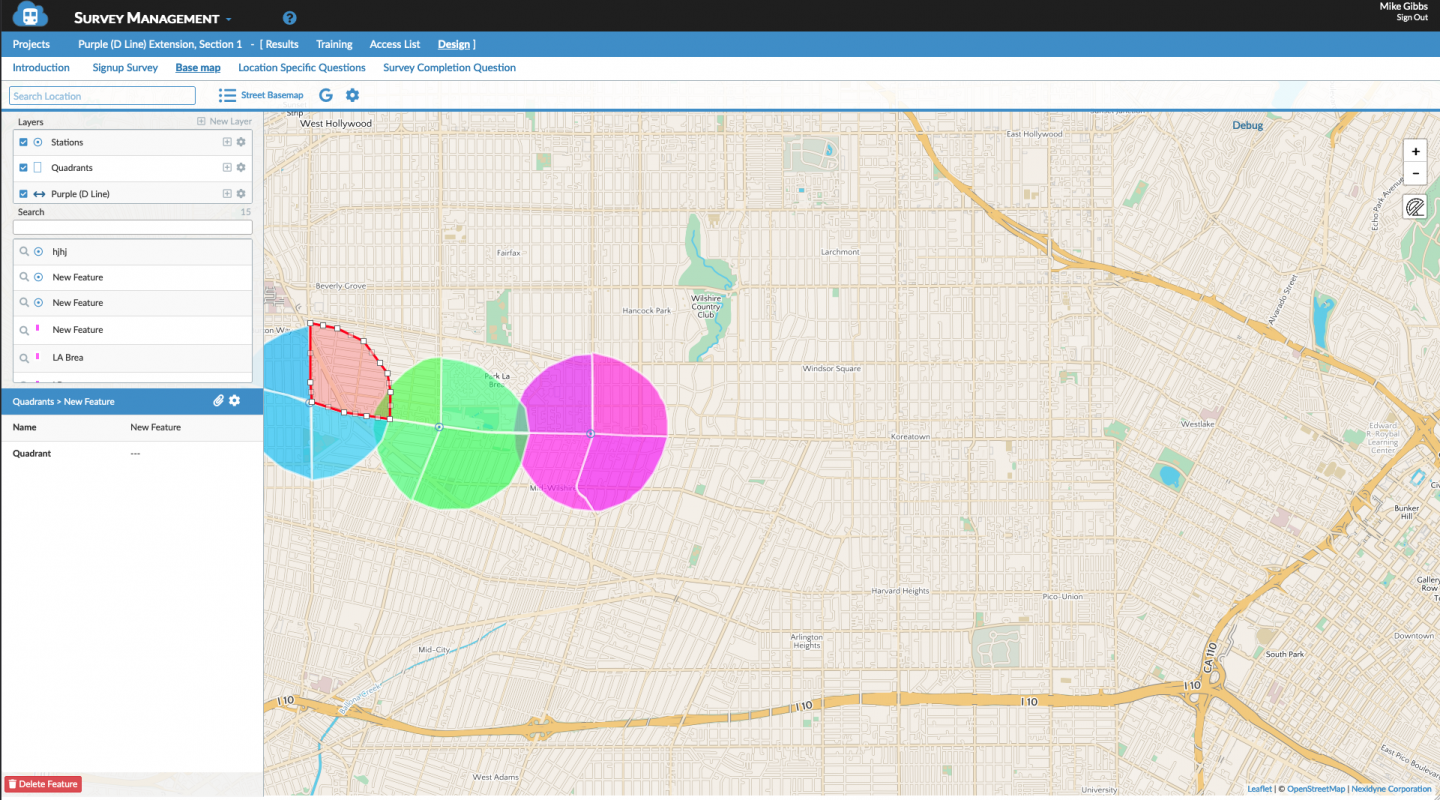Click the Delete Feature button
1440x800 pixels.
click(43, 784)
